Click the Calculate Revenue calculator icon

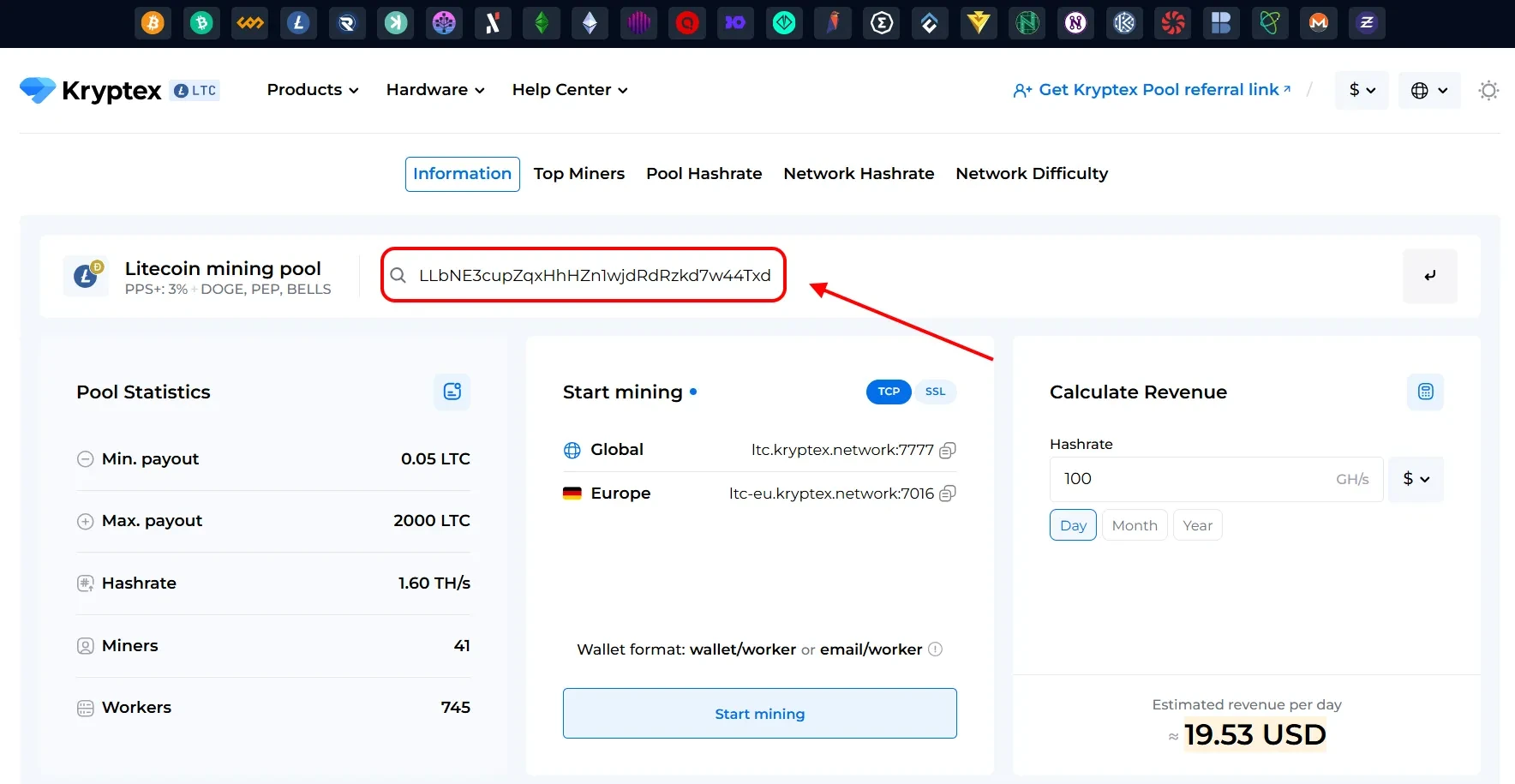pos(1425,392)
